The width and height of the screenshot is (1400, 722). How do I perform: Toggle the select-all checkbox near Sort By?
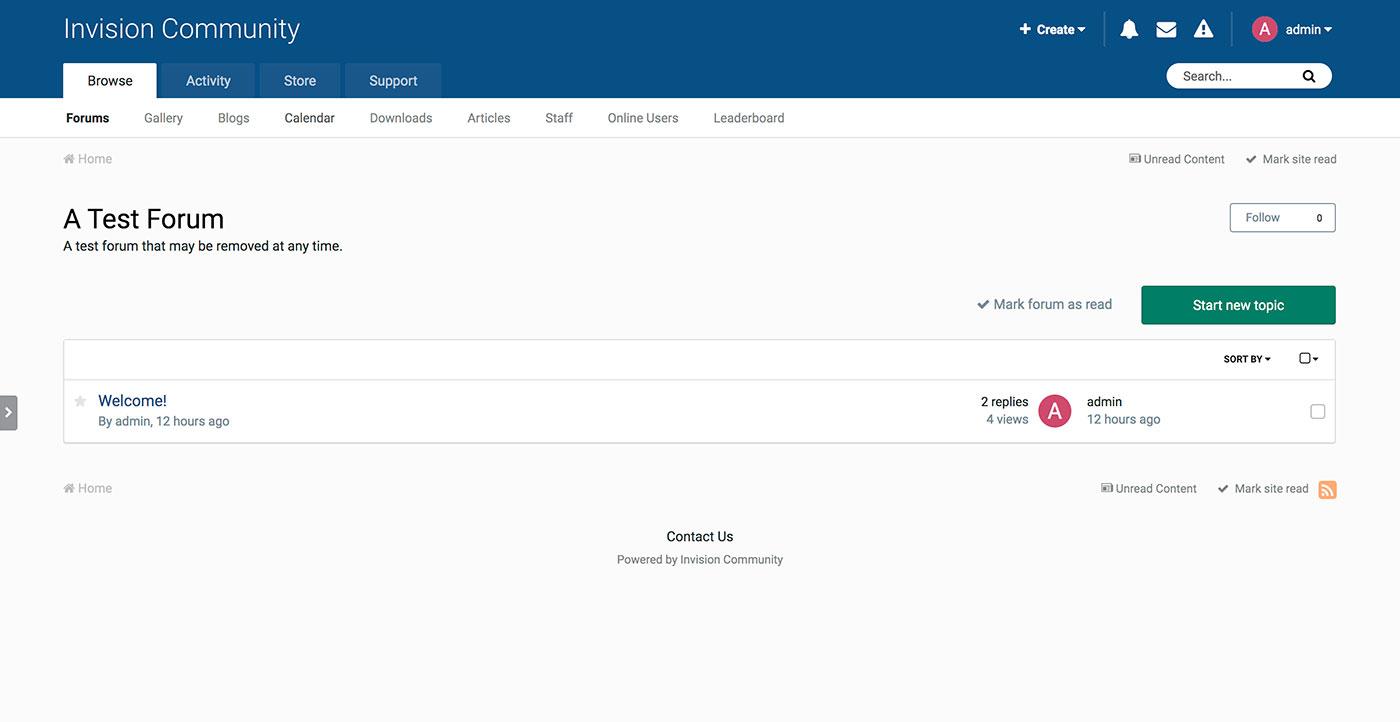click(x=1303, y=357)
